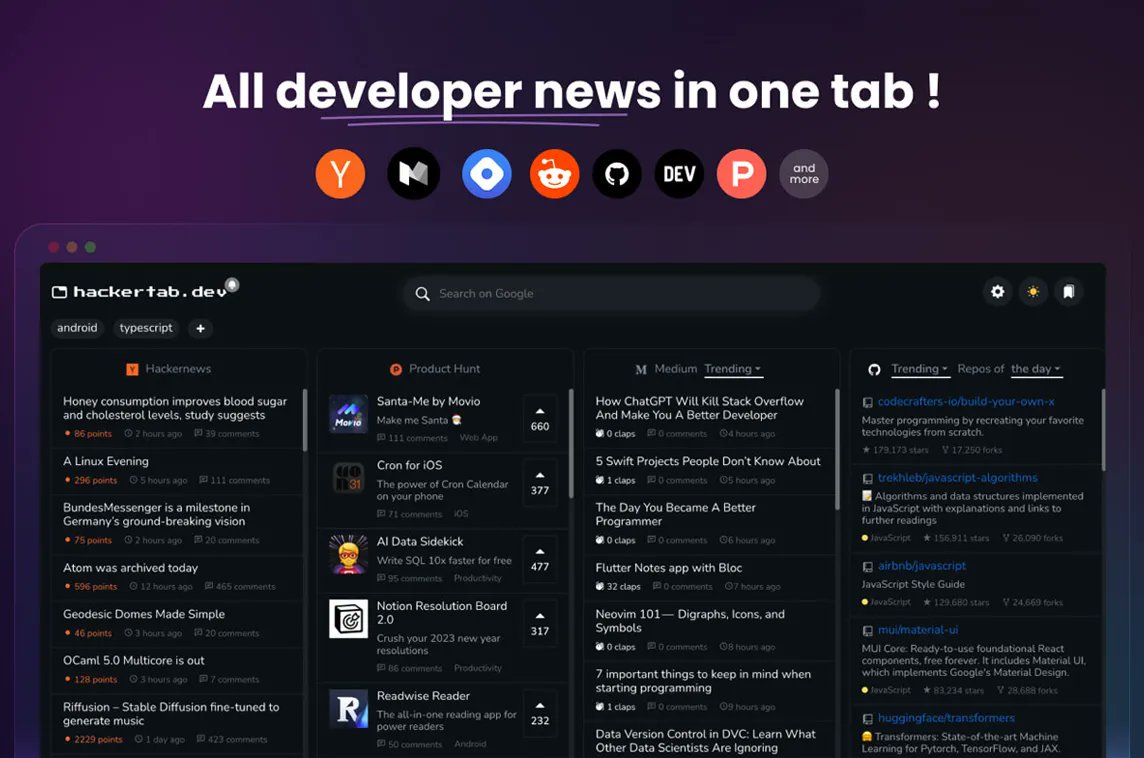Click the Search on Google field

612,293
